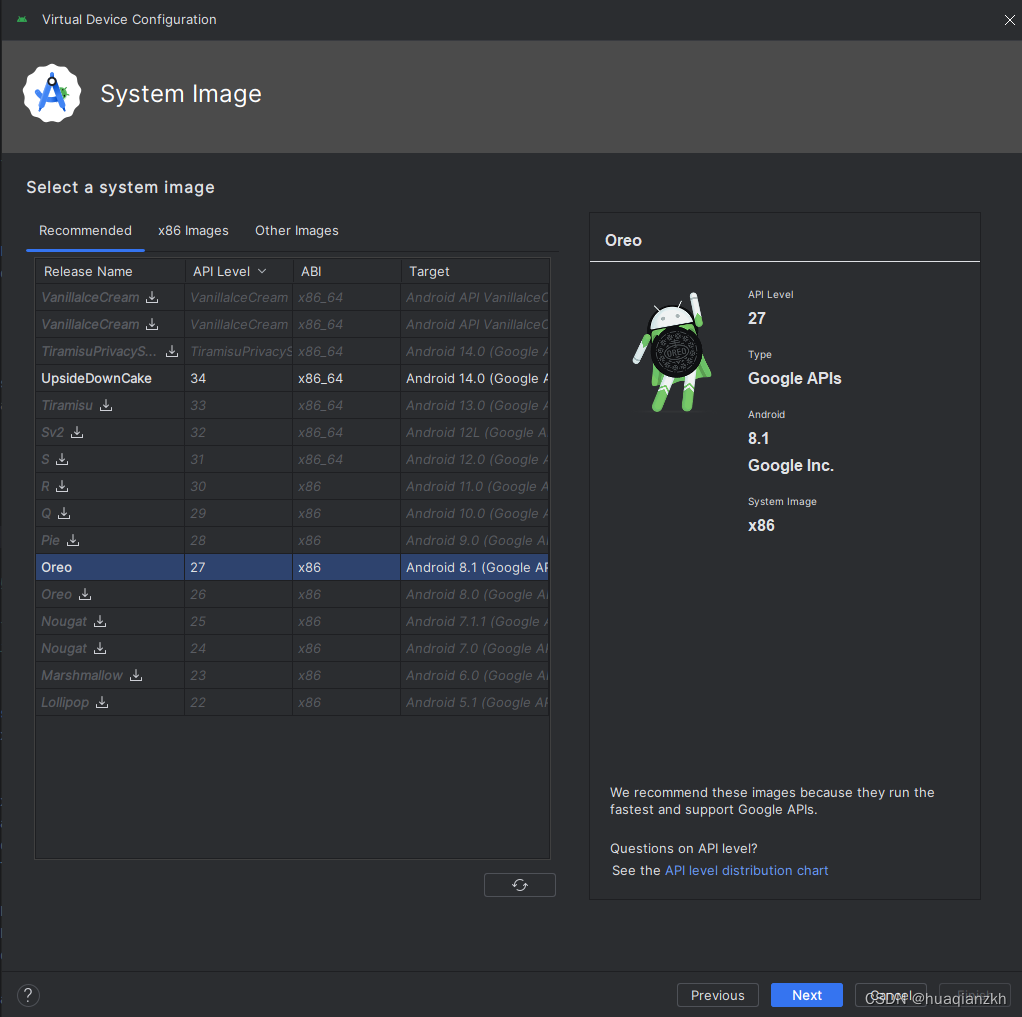Select the Oreo API 27 row
Viewport: 1022px width, 1017px height.
293,568
